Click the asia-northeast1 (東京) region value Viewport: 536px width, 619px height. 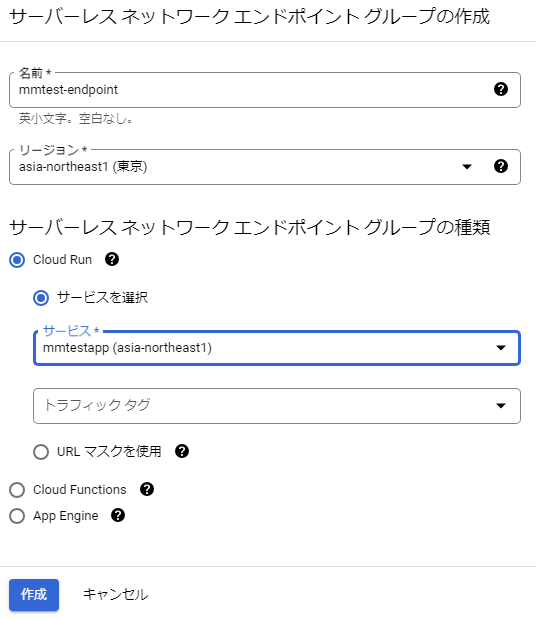click(x=83, y=167)
